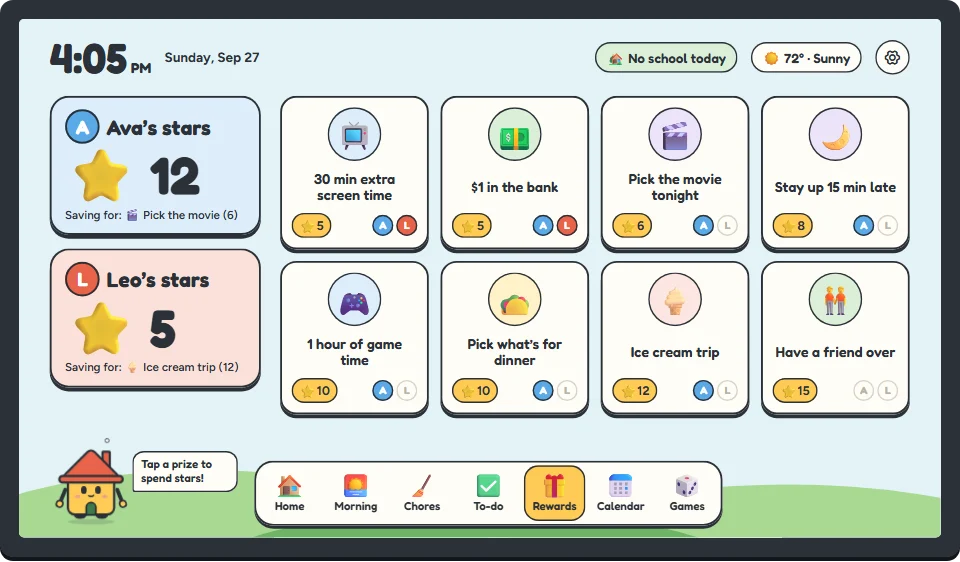Click the Have a friend over title
This screenshot has height=562, width=960.
pyautogui.click(x=835, y=353)
